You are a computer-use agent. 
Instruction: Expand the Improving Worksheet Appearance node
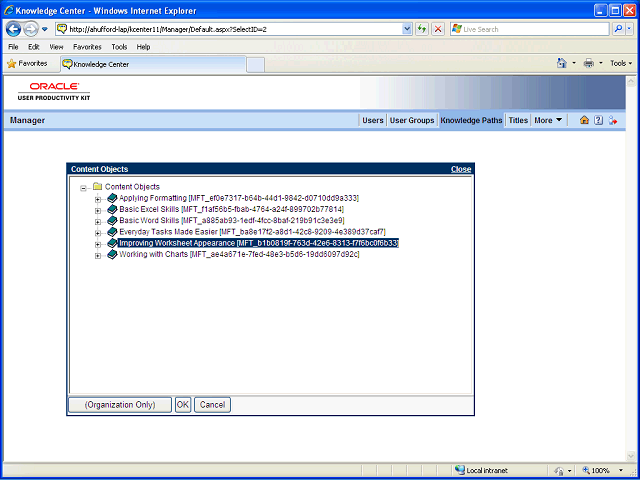98,244
